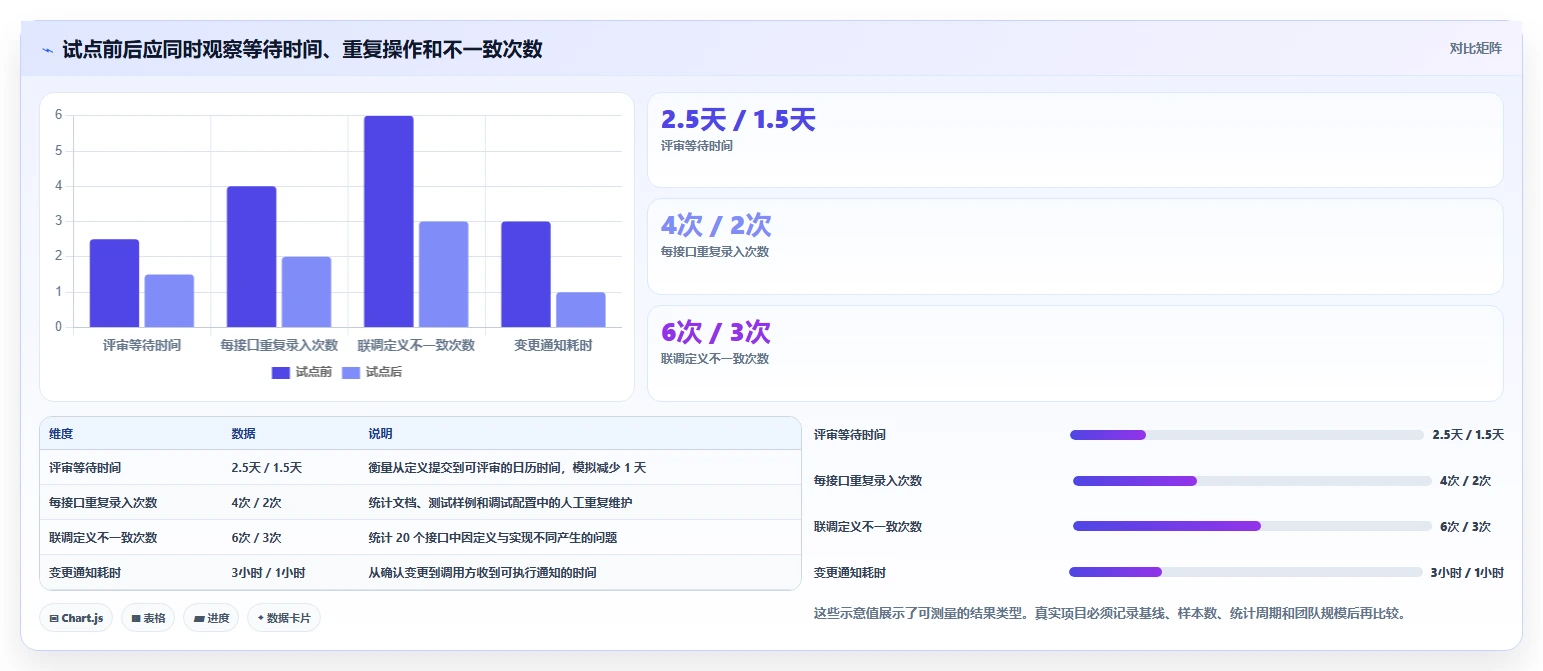
Task: Toggle the 试点前 legend swatch in the chart
Action: coord(281,372)
